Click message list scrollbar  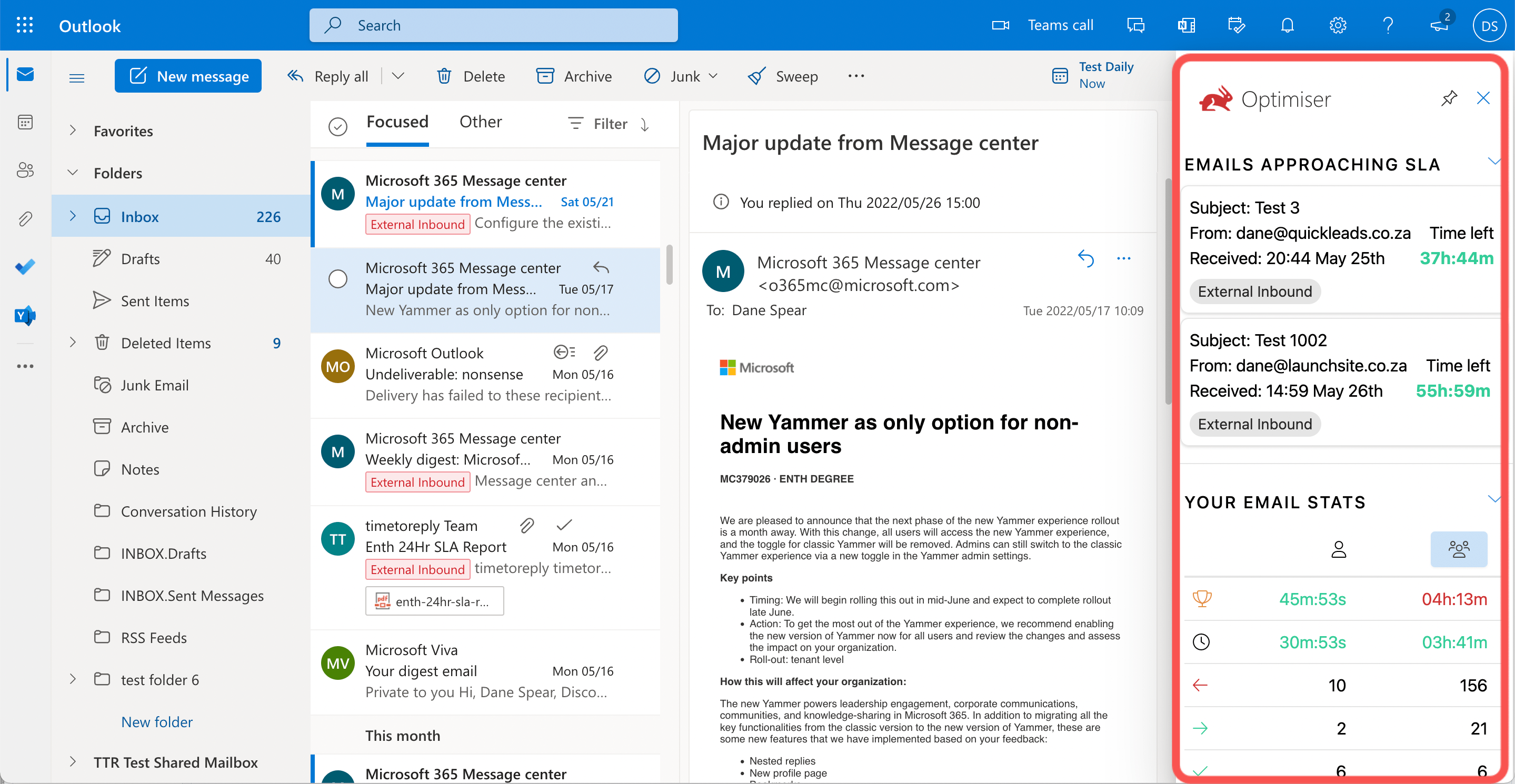click(x=669, y=265)
